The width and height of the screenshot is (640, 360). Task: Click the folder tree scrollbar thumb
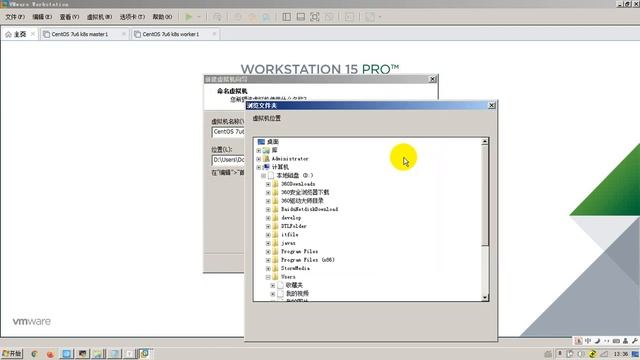(485, 196)
